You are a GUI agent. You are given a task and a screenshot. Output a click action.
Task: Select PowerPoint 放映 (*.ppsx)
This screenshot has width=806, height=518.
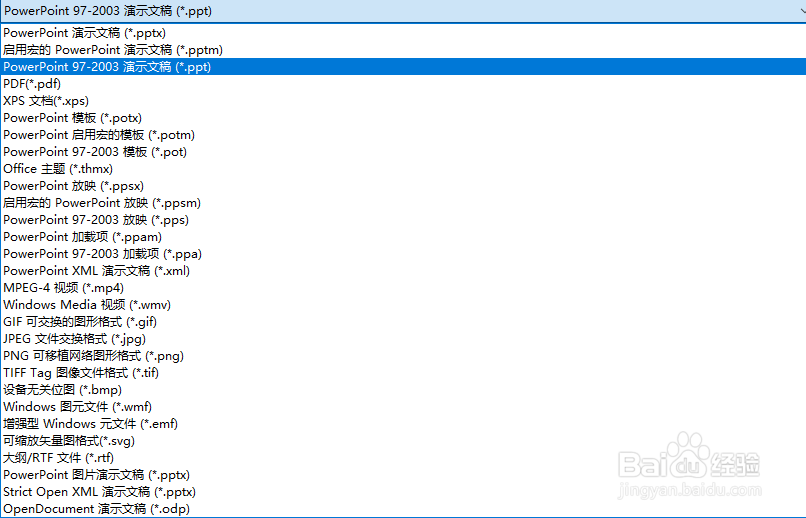pos(403,186)
